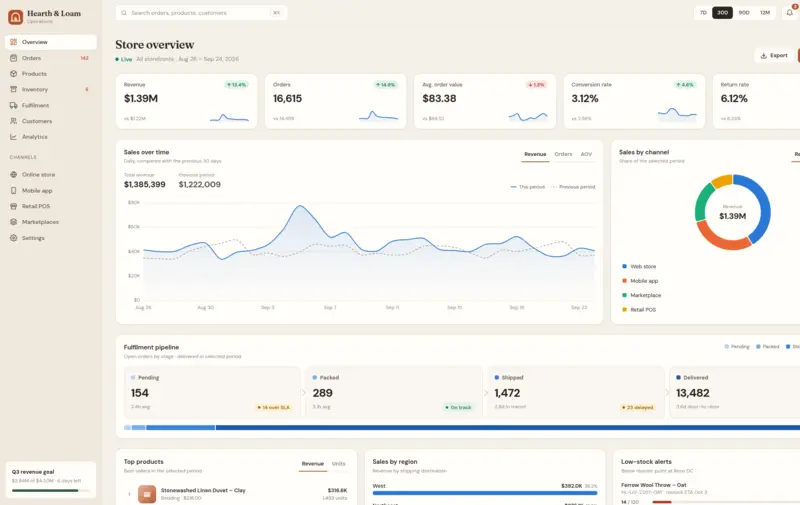
Task: Click the Live status indicator
Action: click(123, 59)
